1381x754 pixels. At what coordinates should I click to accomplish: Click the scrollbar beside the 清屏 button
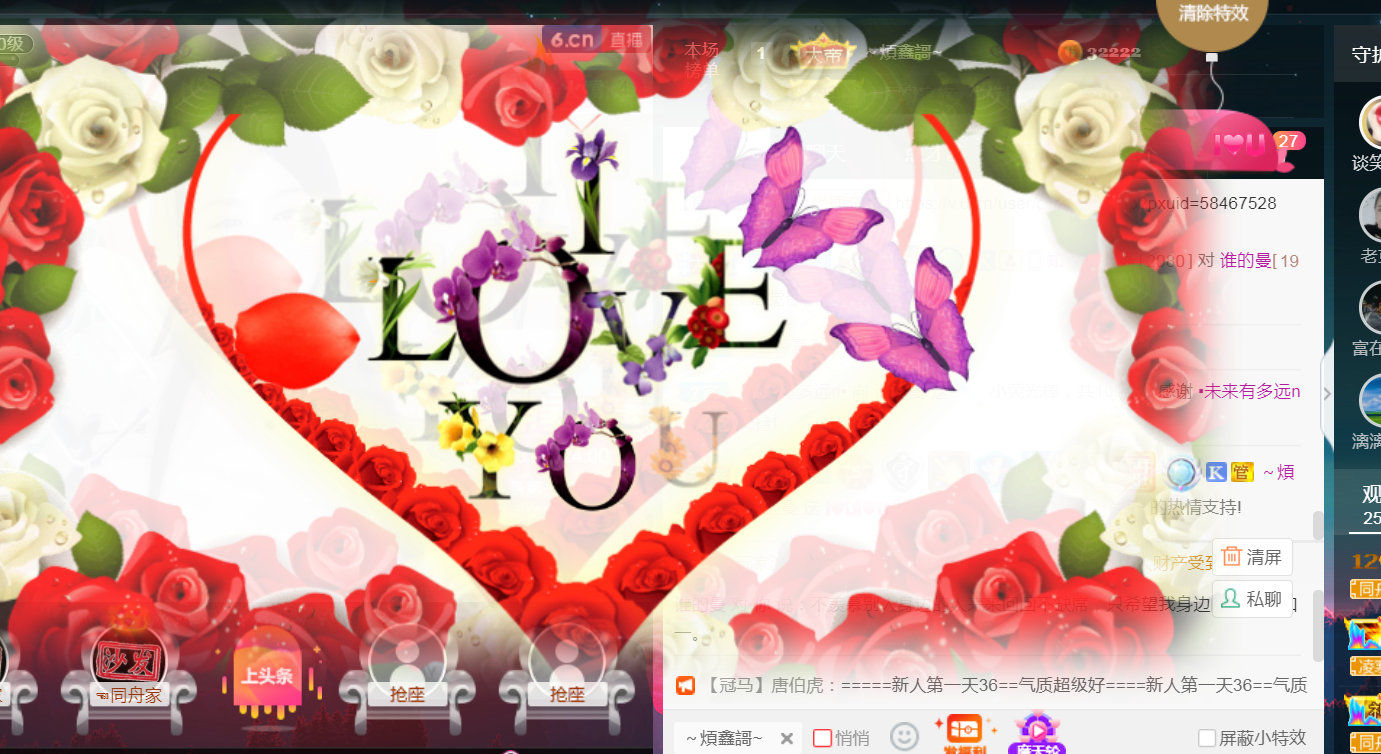tap(1318, 527)
